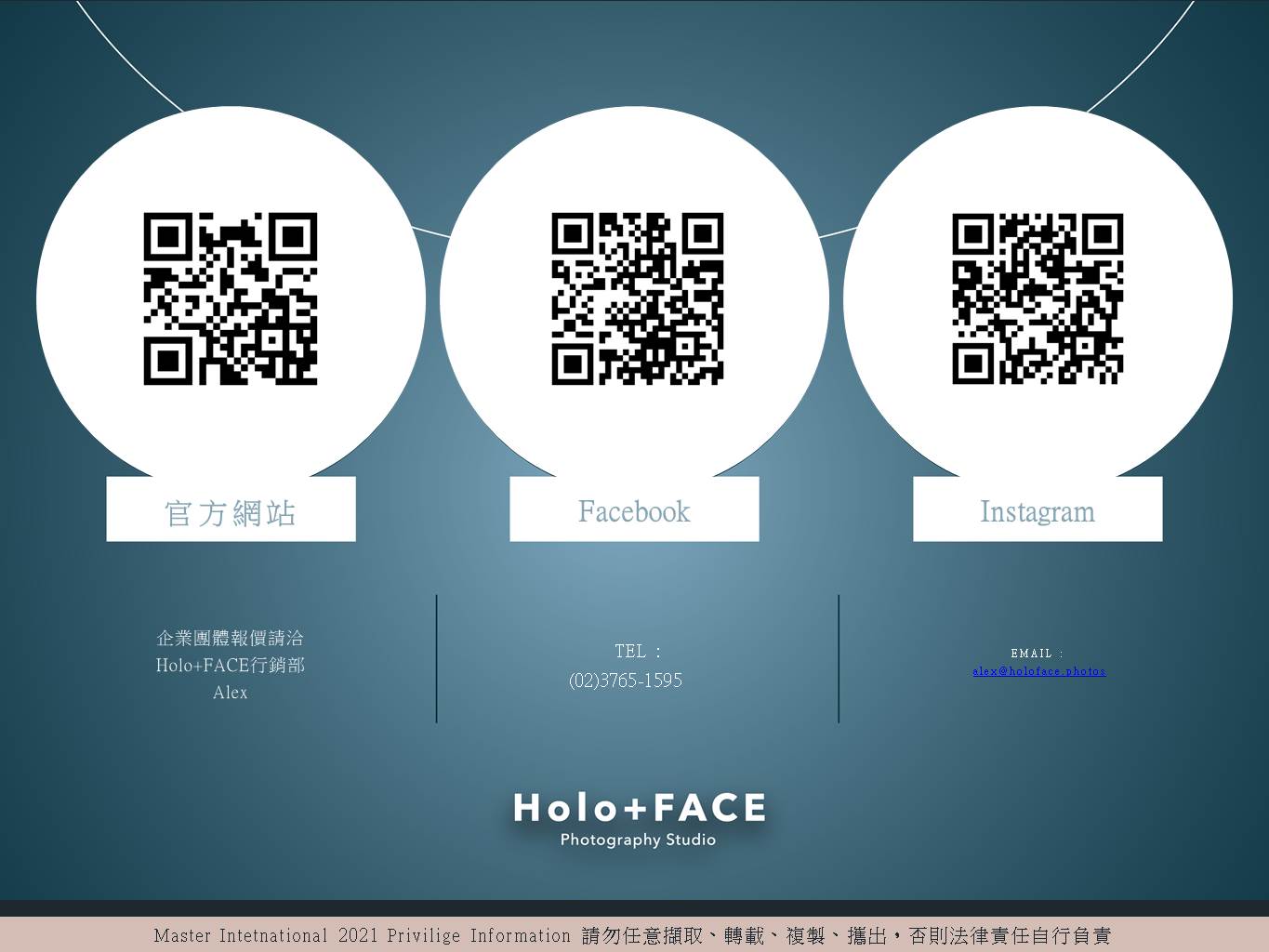
Task: Click the dark strip above the footer
Action: 634,907
